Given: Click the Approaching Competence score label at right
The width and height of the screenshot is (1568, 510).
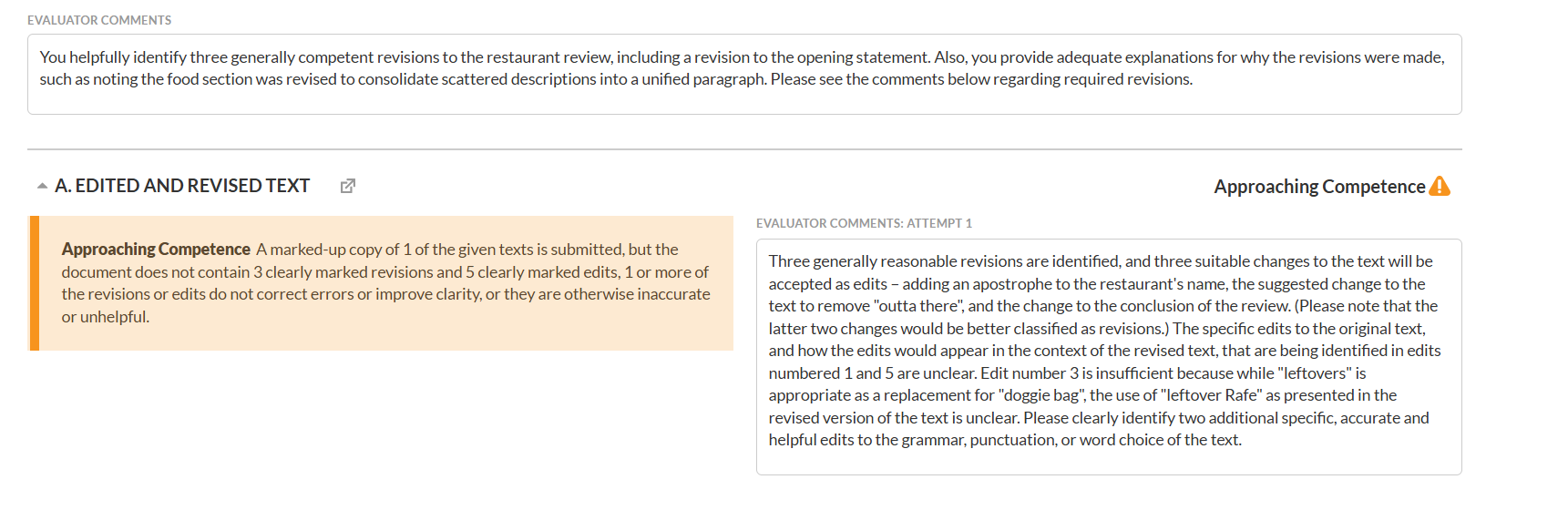Looking at the screenshot, I should [x=1318, y=187].
